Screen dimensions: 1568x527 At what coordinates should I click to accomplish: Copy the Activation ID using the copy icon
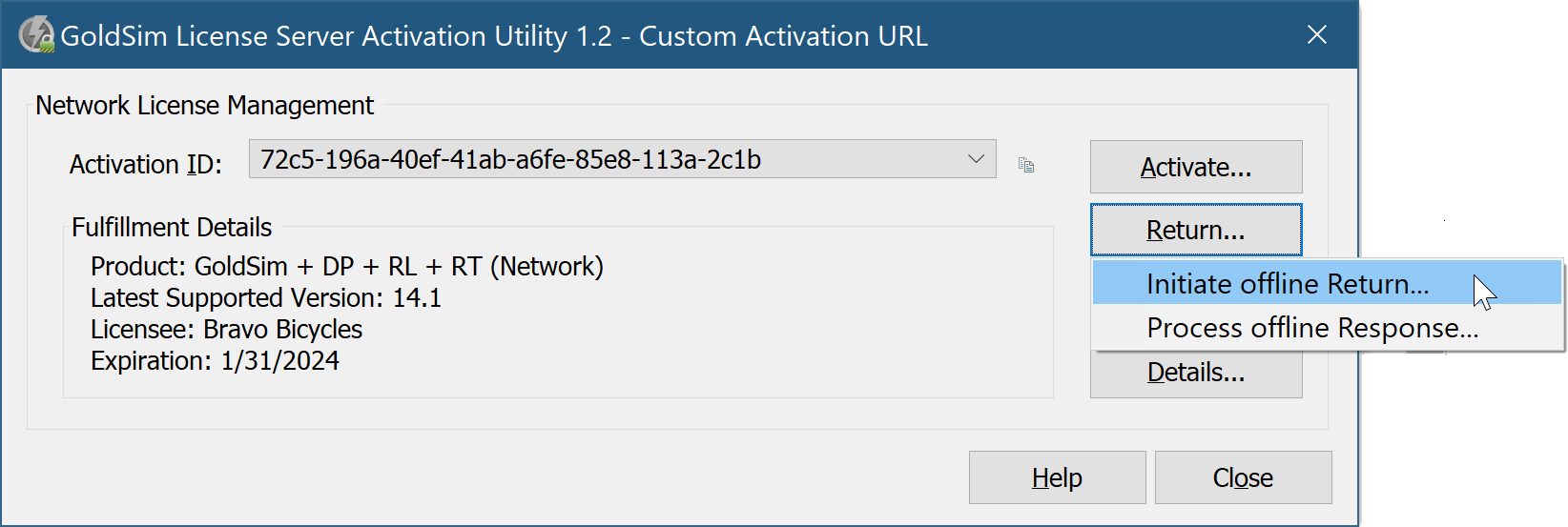pyautogui.click(x=1026, y=165)
